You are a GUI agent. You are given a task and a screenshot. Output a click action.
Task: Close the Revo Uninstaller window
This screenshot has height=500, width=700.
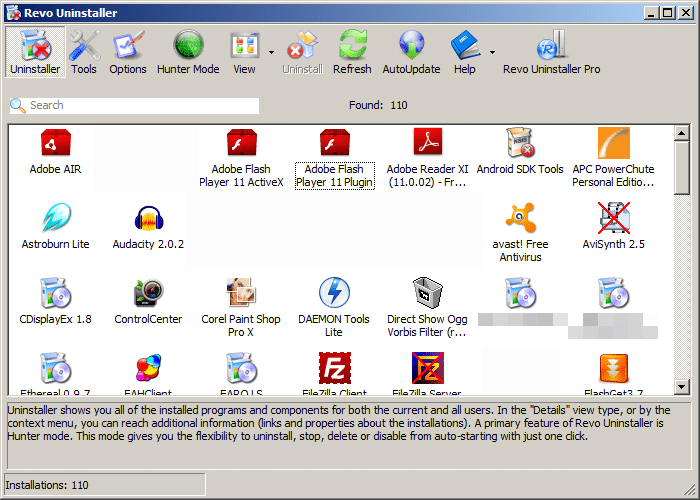pyautogui.click(x=686, y=12)
